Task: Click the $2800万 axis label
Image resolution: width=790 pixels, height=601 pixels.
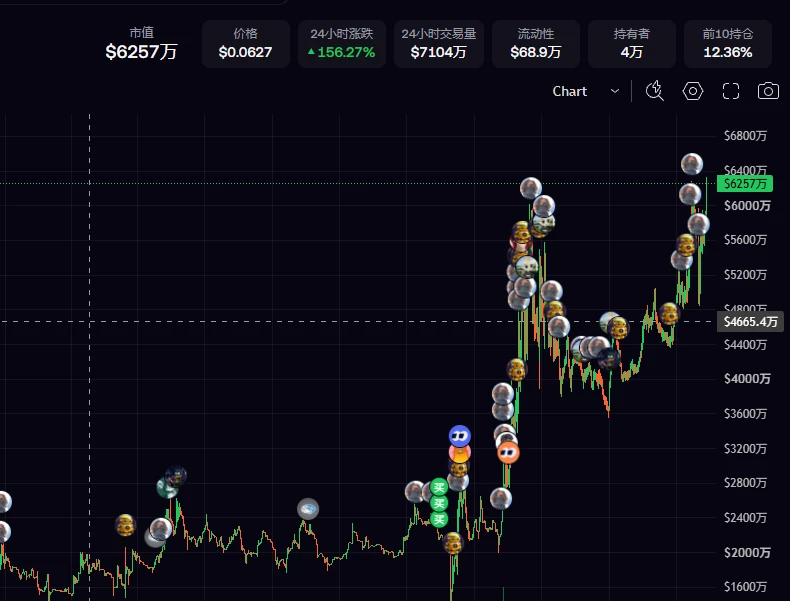Action: click(745, 483)
